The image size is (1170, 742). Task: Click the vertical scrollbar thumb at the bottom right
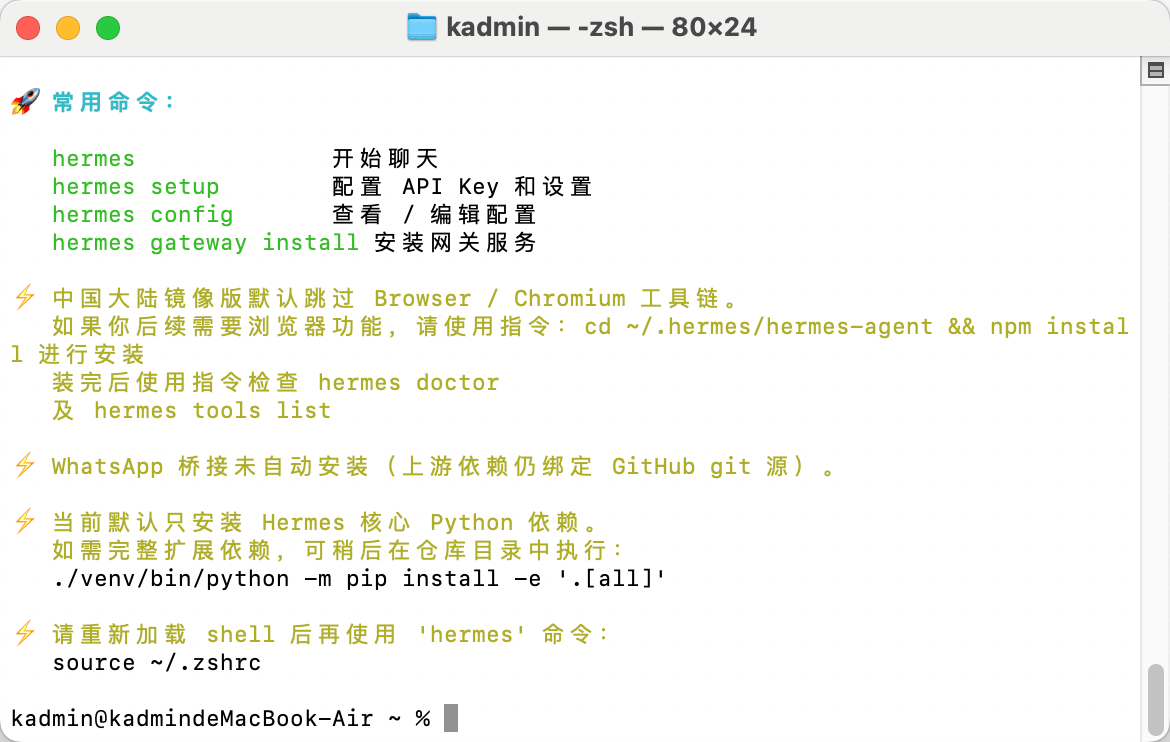pyautogui.click(x=1155, y=699)
